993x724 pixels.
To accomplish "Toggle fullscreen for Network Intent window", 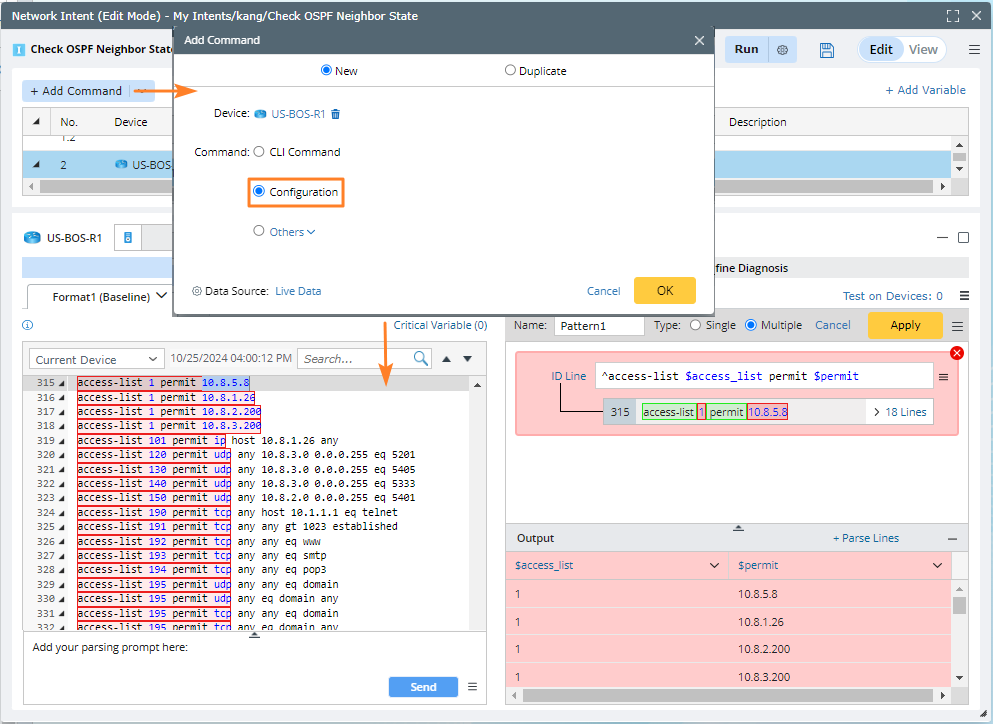I will click(952, 16).
